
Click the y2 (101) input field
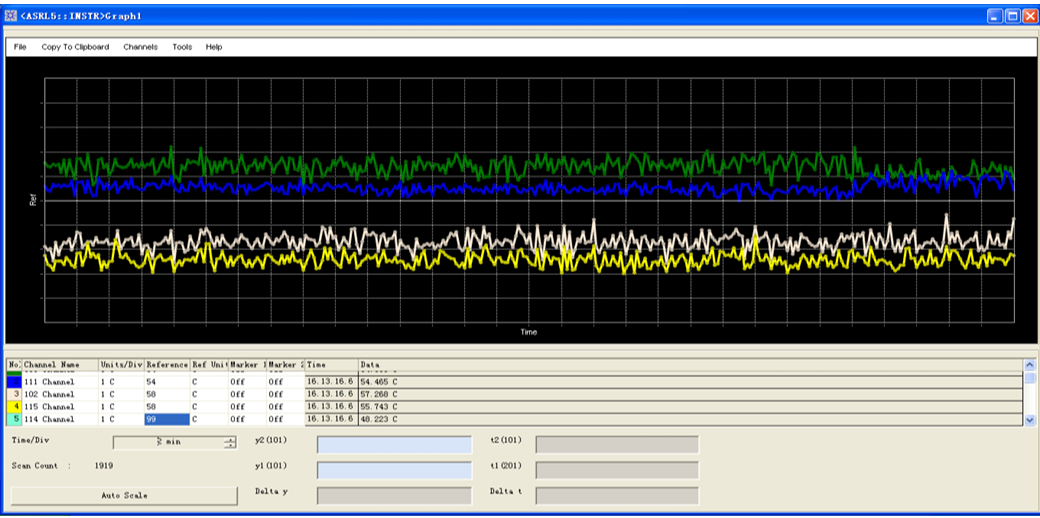394,444
